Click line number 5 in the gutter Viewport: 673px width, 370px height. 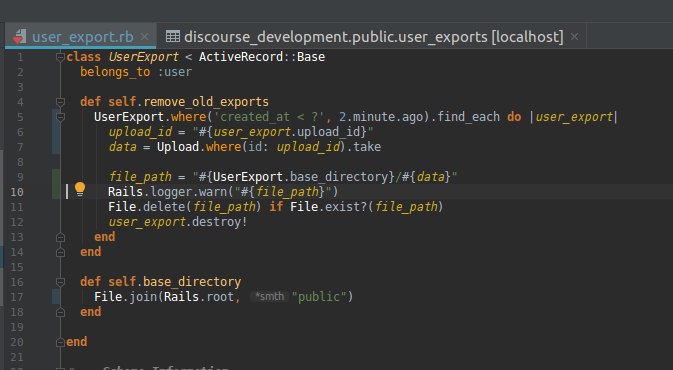pyautogui.click(x=20, y=117)
